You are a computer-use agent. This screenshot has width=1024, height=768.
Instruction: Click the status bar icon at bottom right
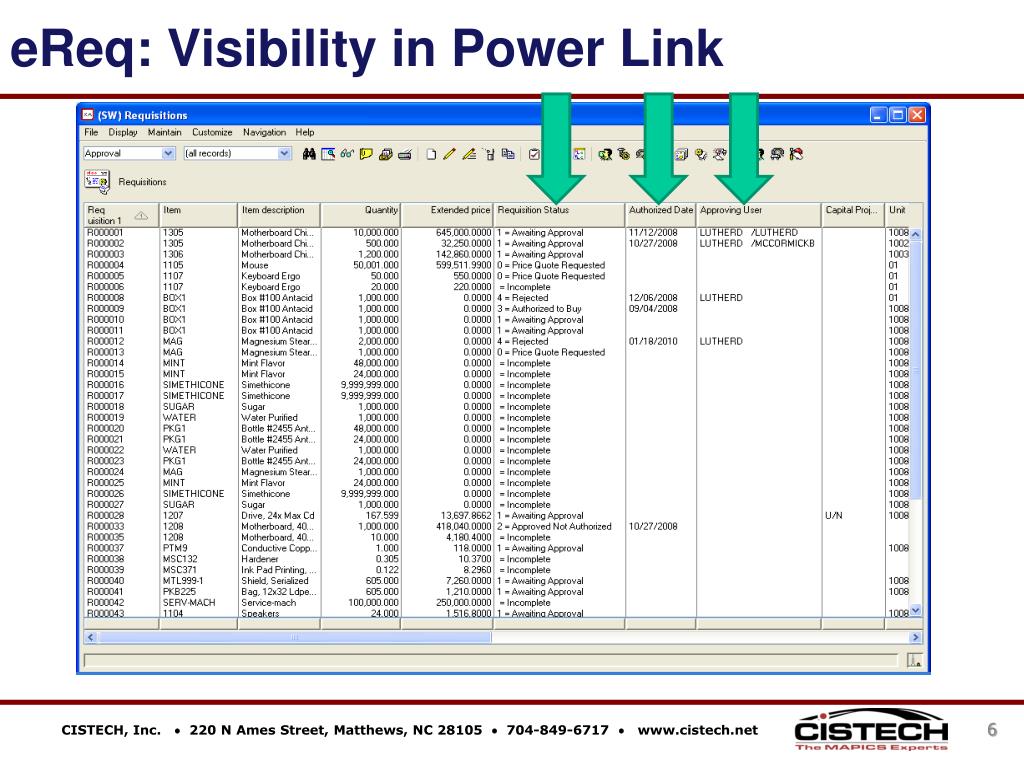914,660
